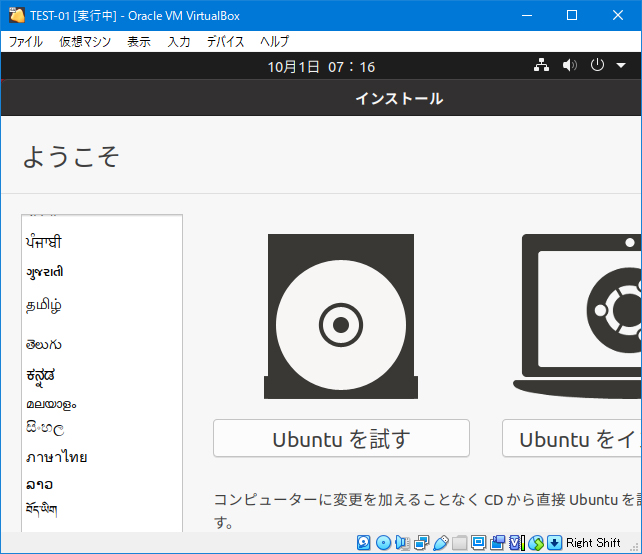Viewport: 642px width, 554px height.
Task: Click the CD drive illustration
Action: click(x=341, y=316)
